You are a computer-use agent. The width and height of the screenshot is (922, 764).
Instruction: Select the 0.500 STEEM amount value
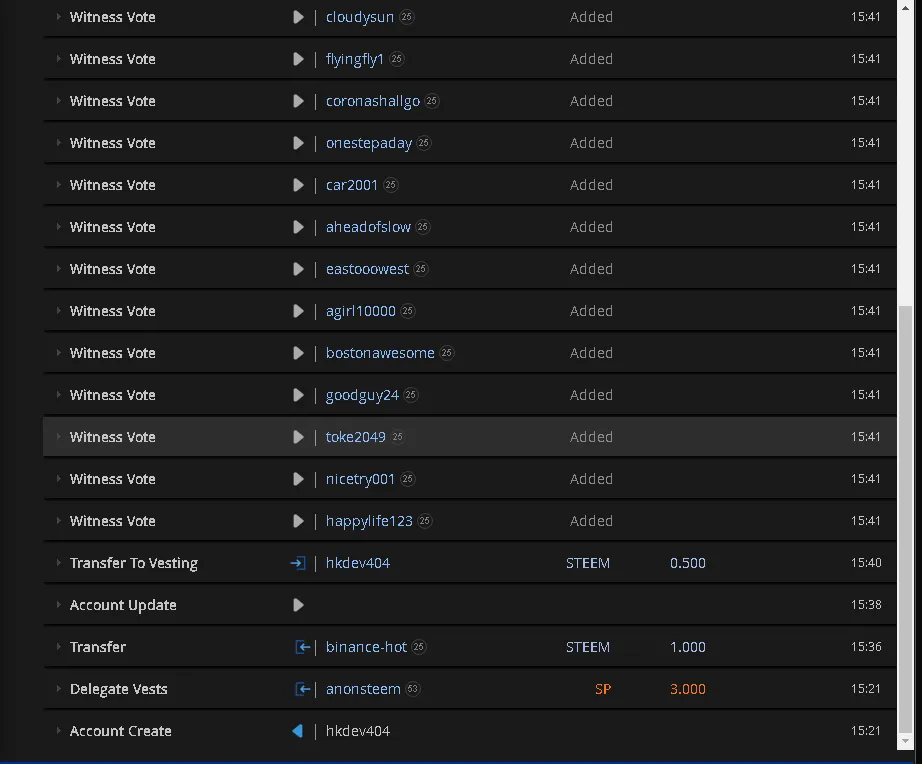[x=687, y=563]
